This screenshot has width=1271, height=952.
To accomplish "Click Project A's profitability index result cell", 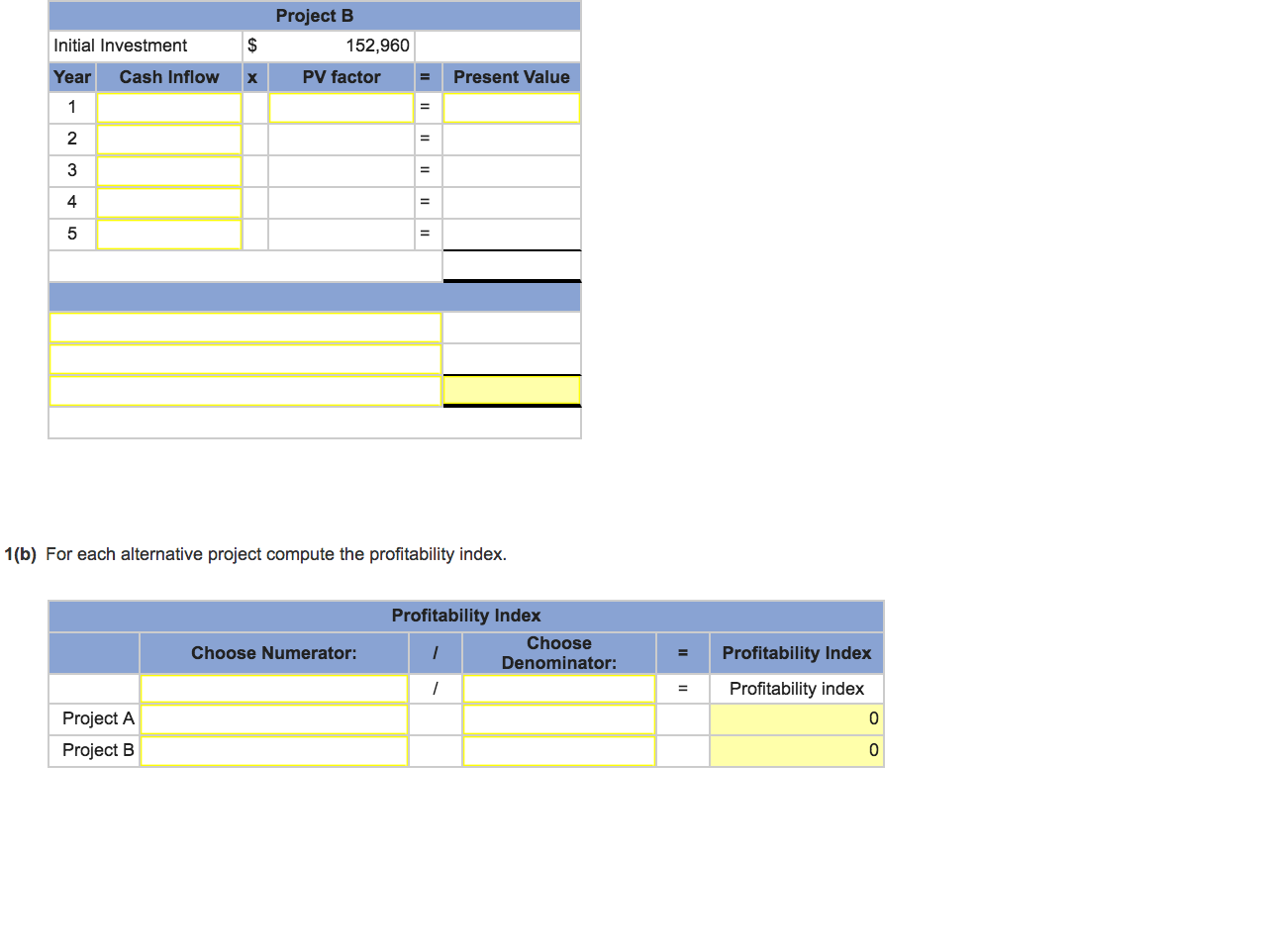I will point(796,719).
